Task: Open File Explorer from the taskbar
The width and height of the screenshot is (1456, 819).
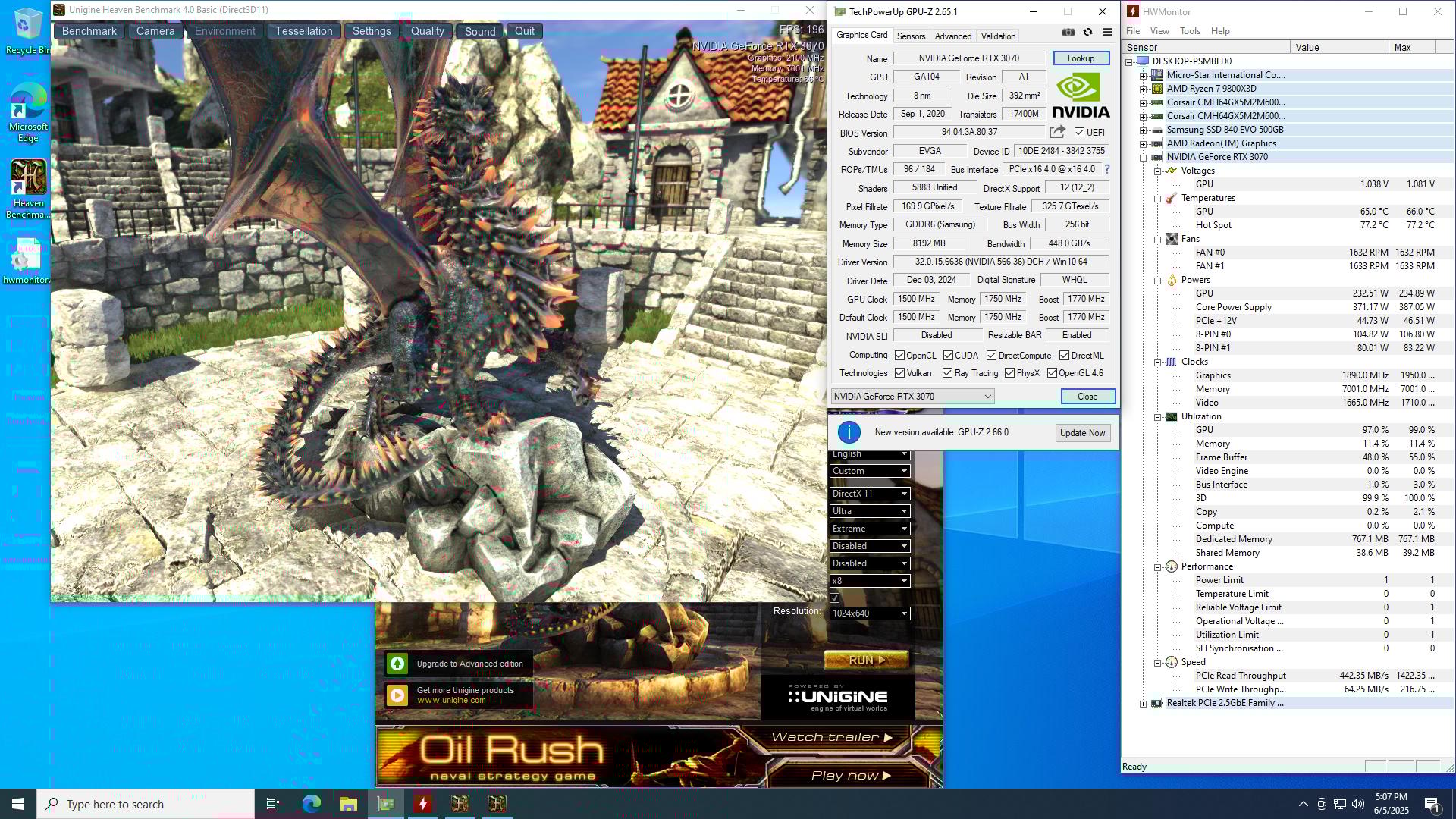Action: 348,804
